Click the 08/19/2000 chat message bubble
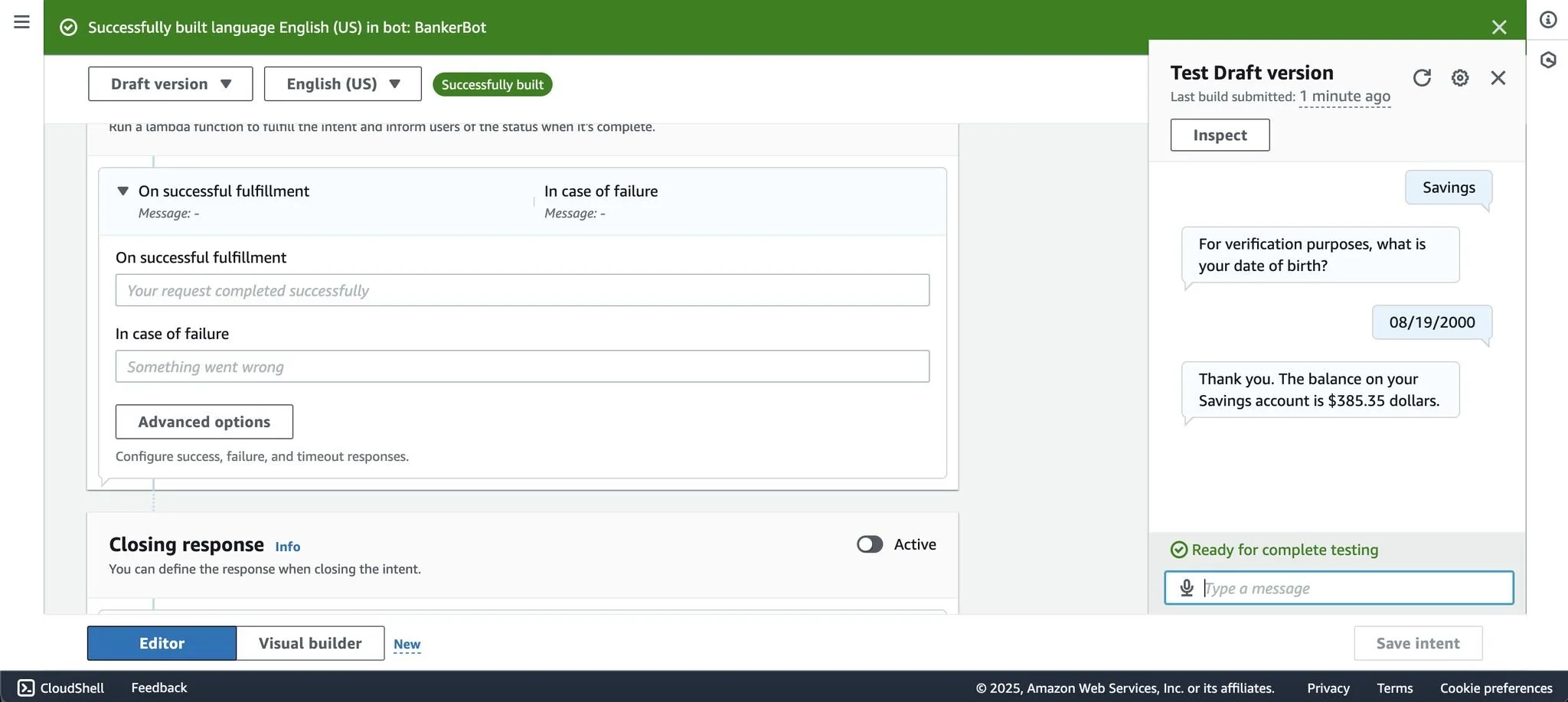Viewport: 1568px width, 702px height. 1432,322
